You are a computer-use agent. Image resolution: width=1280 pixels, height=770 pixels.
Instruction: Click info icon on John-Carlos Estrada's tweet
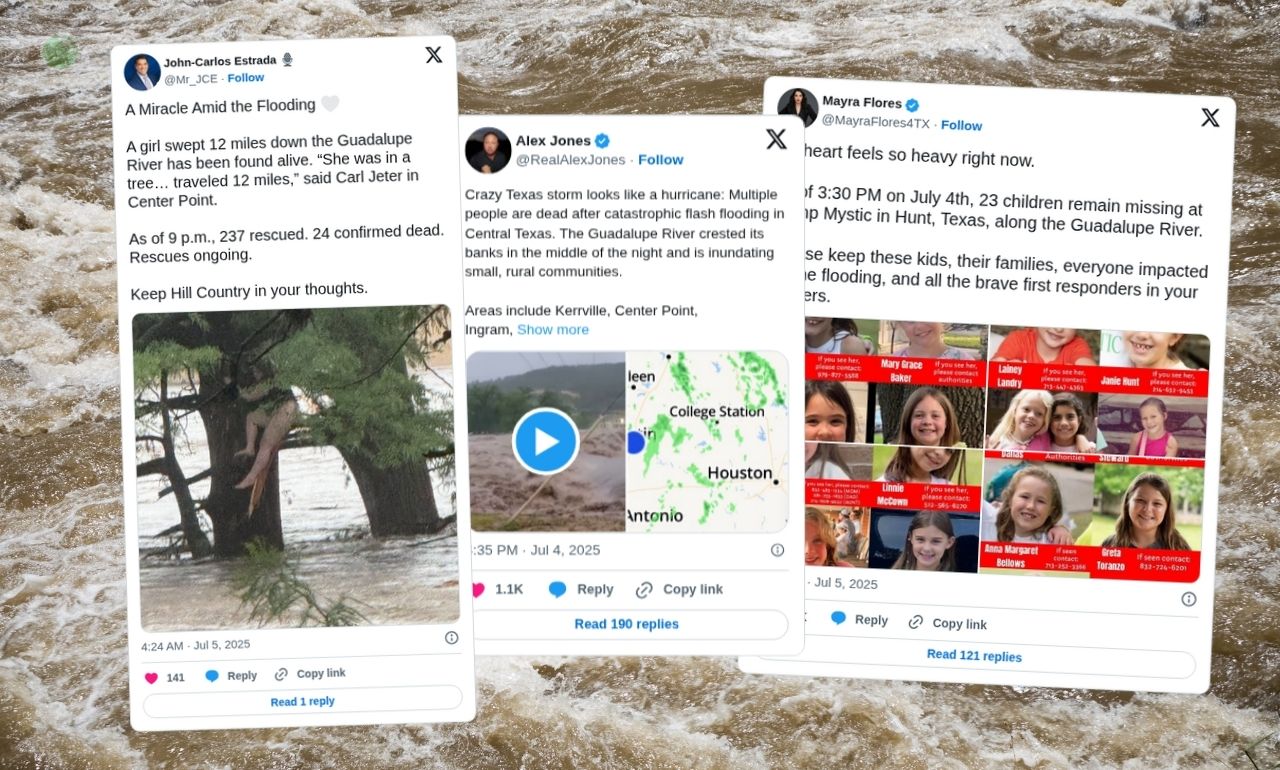click(x=451, y=637)
